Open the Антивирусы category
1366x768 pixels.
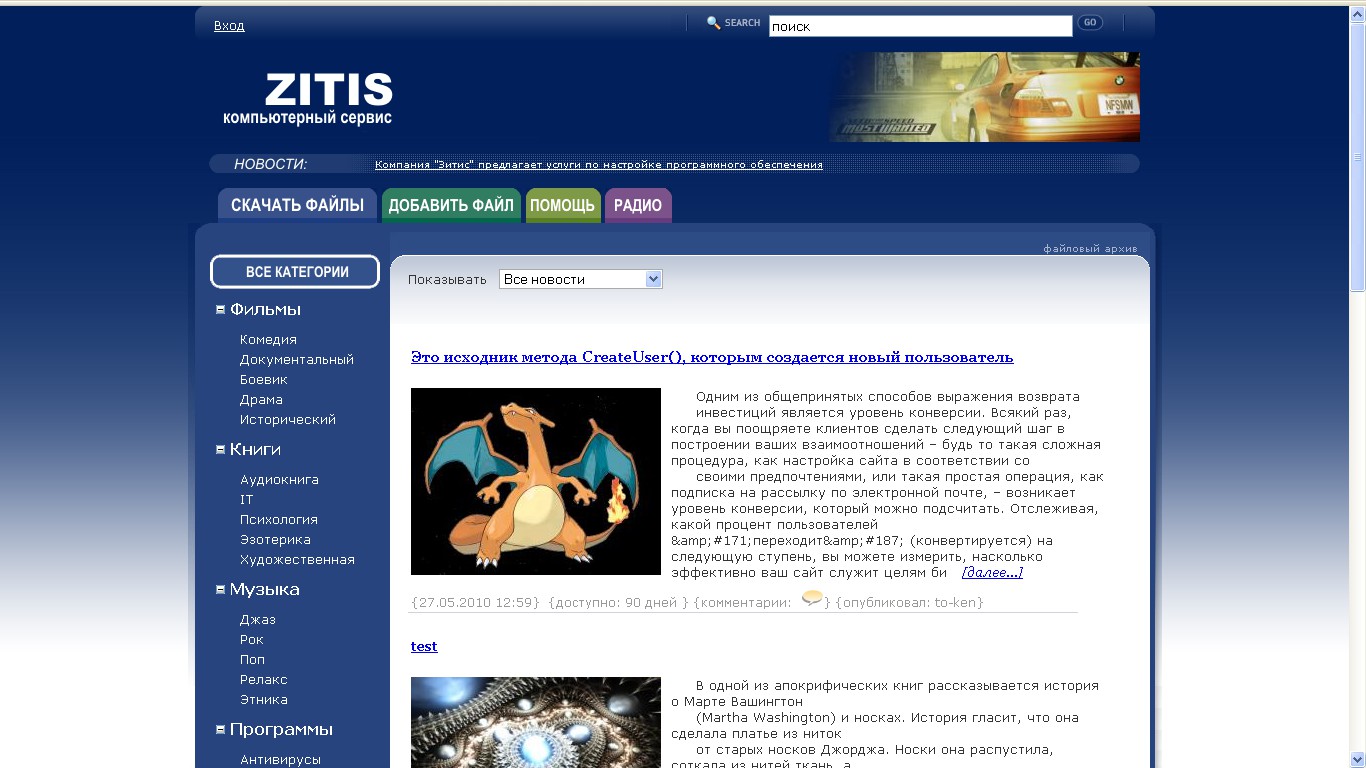[x=280, y=760]
